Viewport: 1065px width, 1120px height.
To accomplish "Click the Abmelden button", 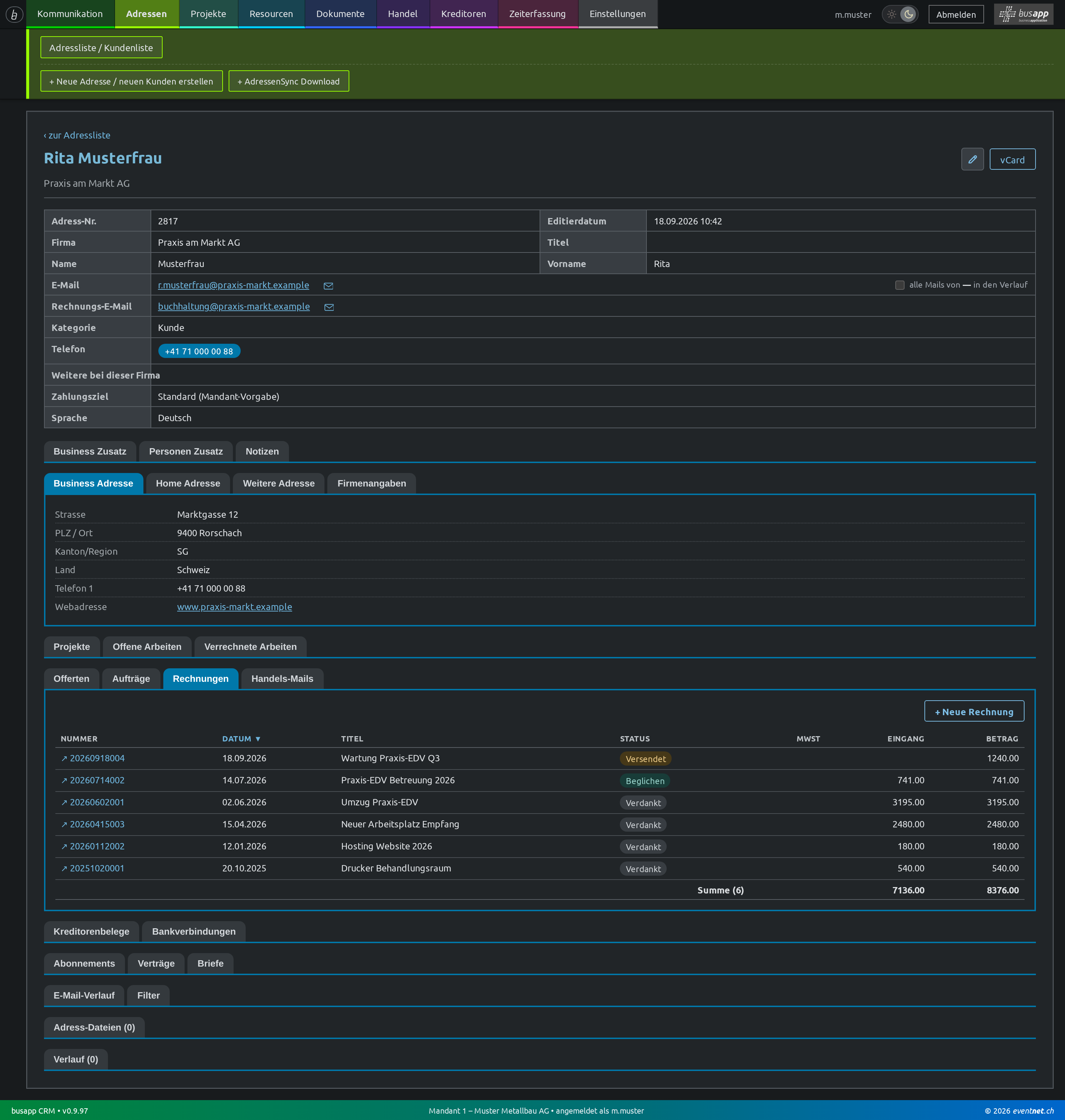I will (956, 14).
